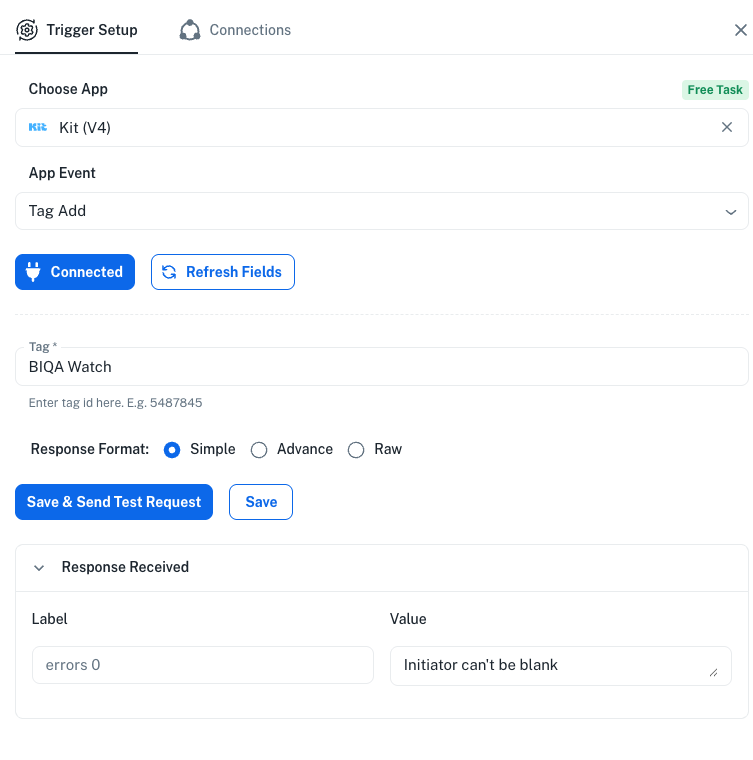
Task: Click the Tag input field
Action: pos(381,367)
